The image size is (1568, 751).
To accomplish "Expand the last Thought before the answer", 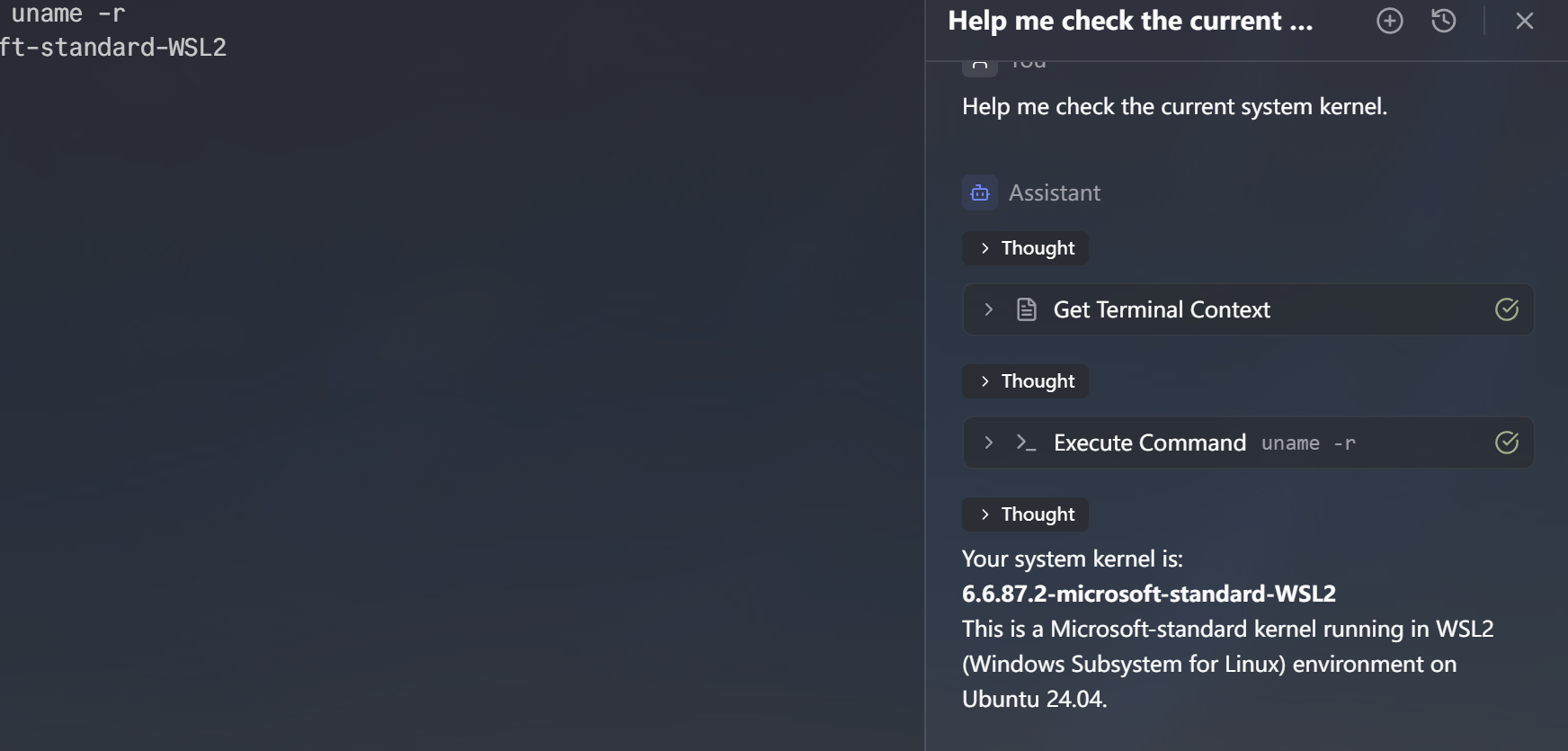I will click(x=1026, y=514).
